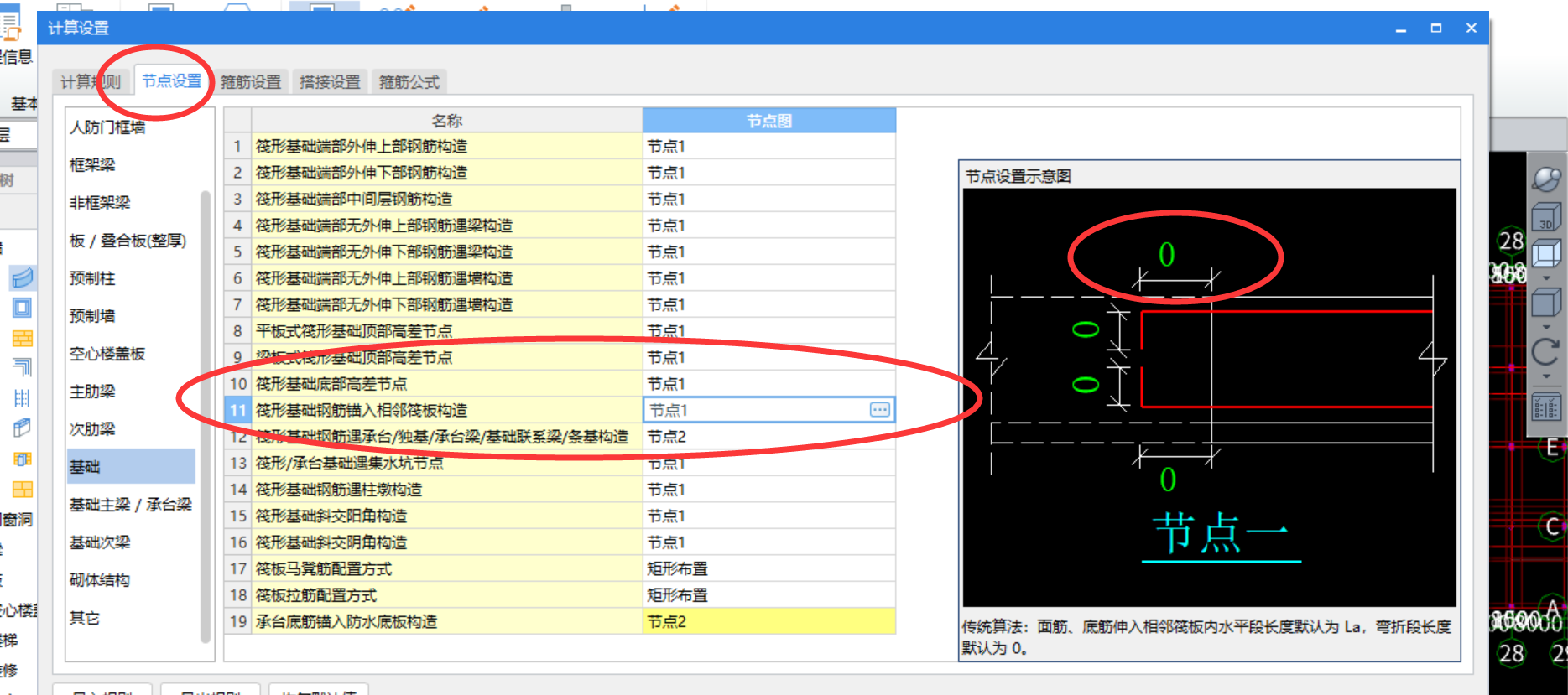The image size is (1568, 695).
Task: Select 主肋梁 category
Action: click(x=92, y=392)
